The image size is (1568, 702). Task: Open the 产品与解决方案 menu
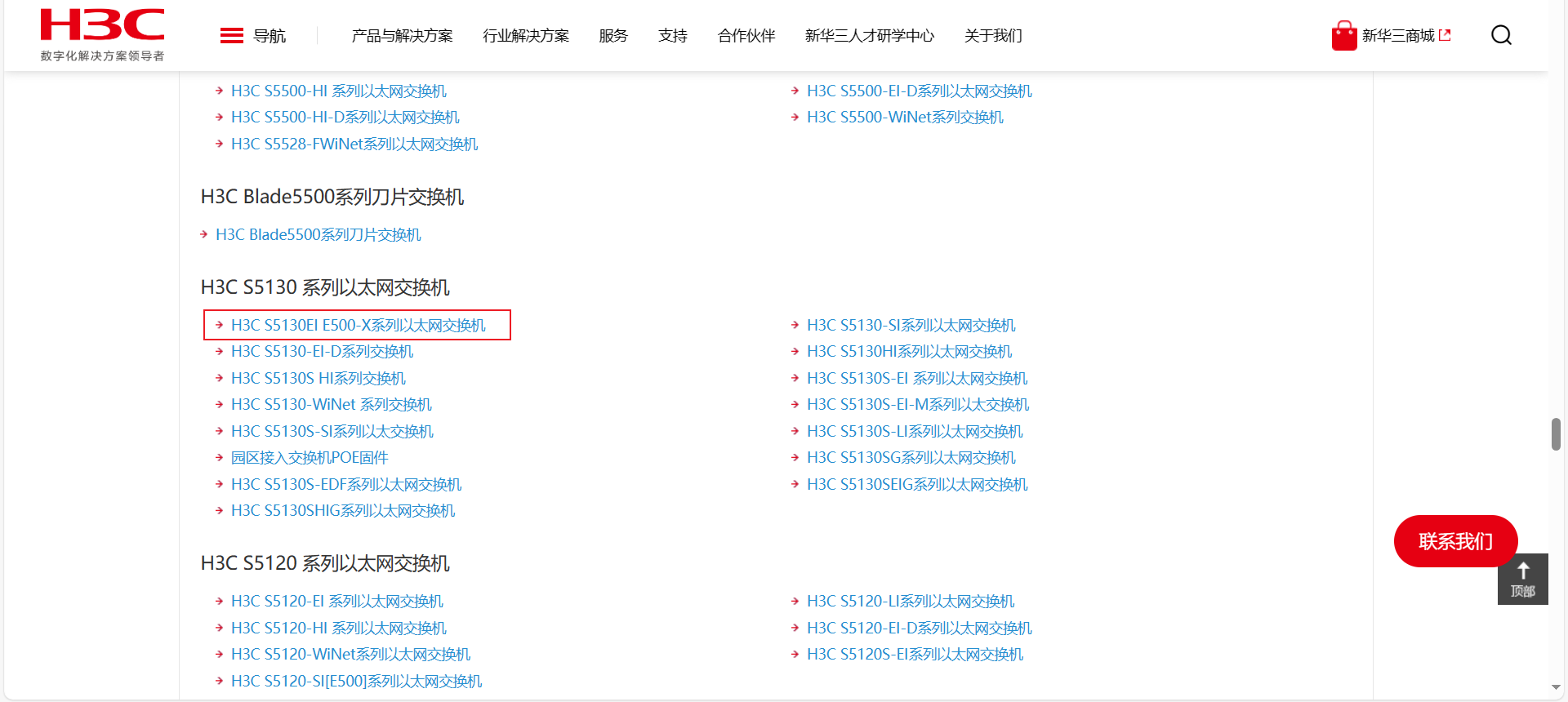402,36
